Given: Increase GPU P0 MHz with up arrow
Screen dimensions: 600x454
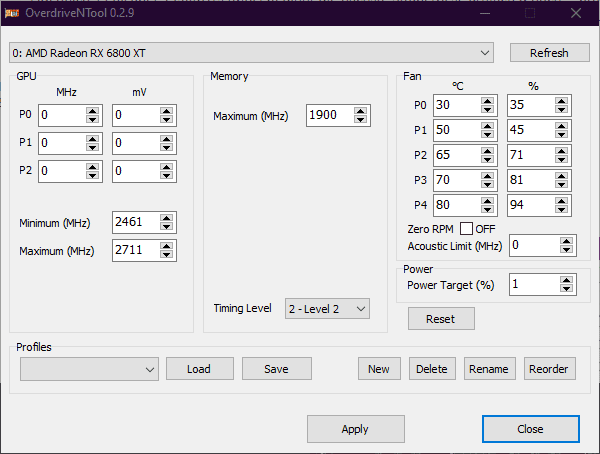Looking at the screenshot, I should click(x=93, y=110).
